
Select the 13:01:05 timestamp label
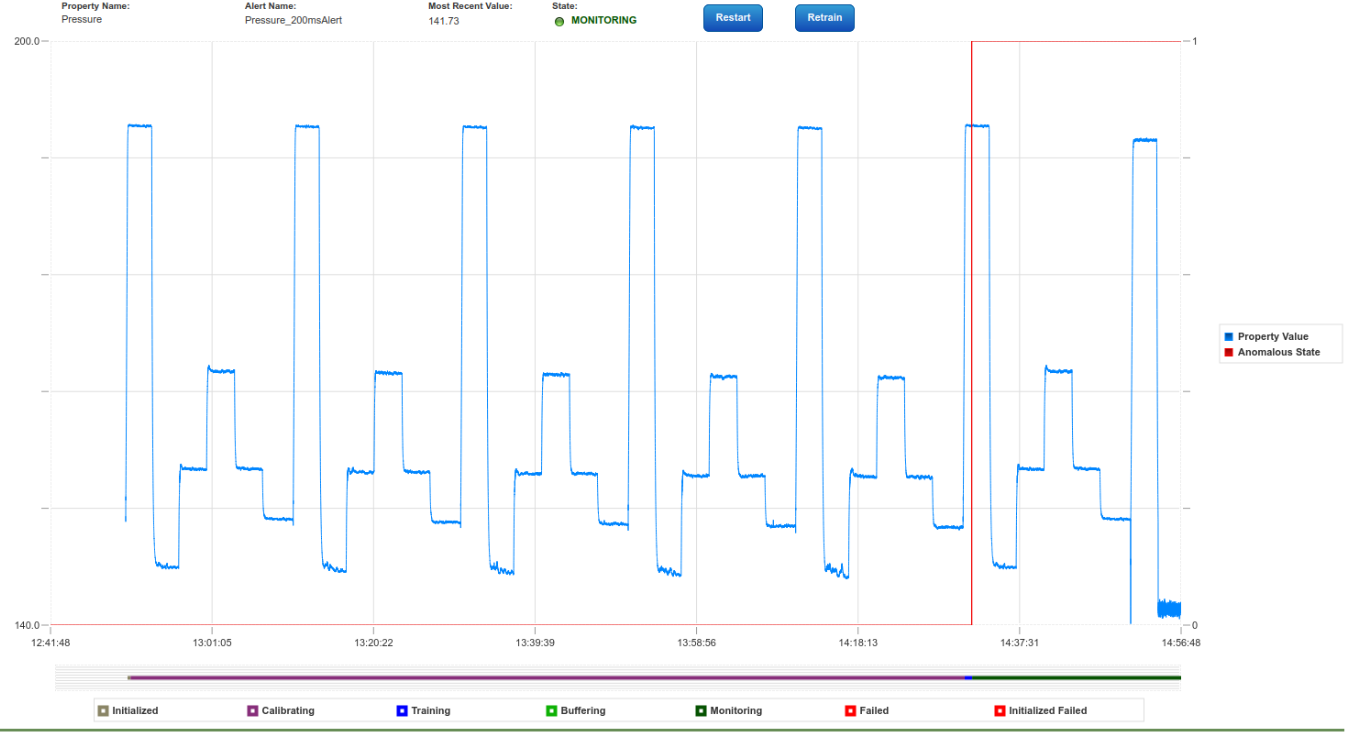(x=212, y=643)
